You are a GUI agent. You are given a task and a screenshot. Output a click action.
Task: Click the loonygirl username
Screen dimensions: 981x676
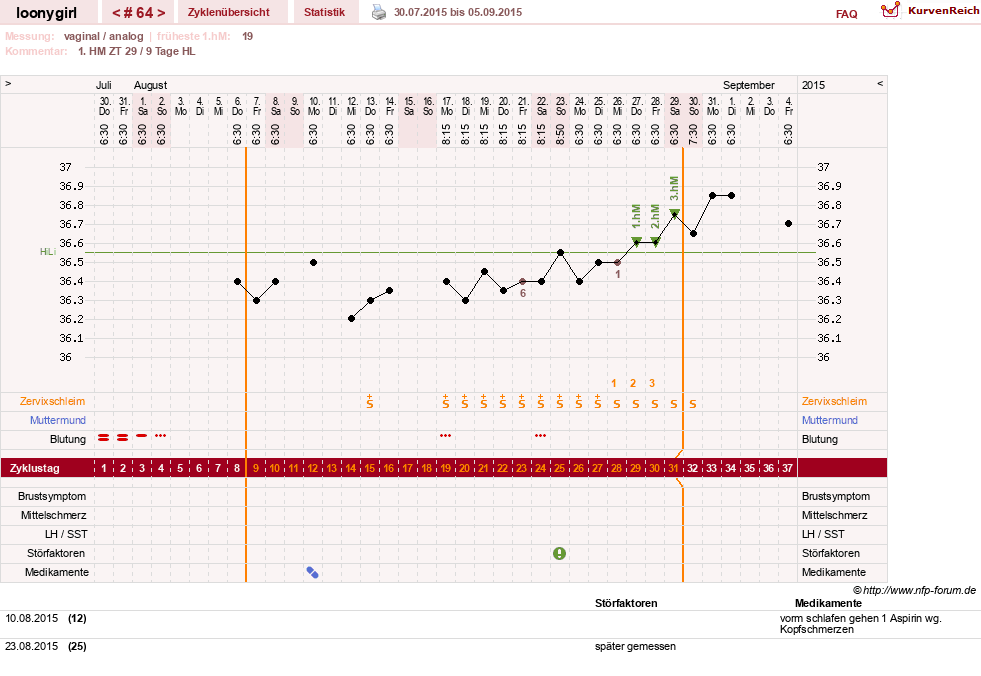pyautogui.click(x=46, y=13)
